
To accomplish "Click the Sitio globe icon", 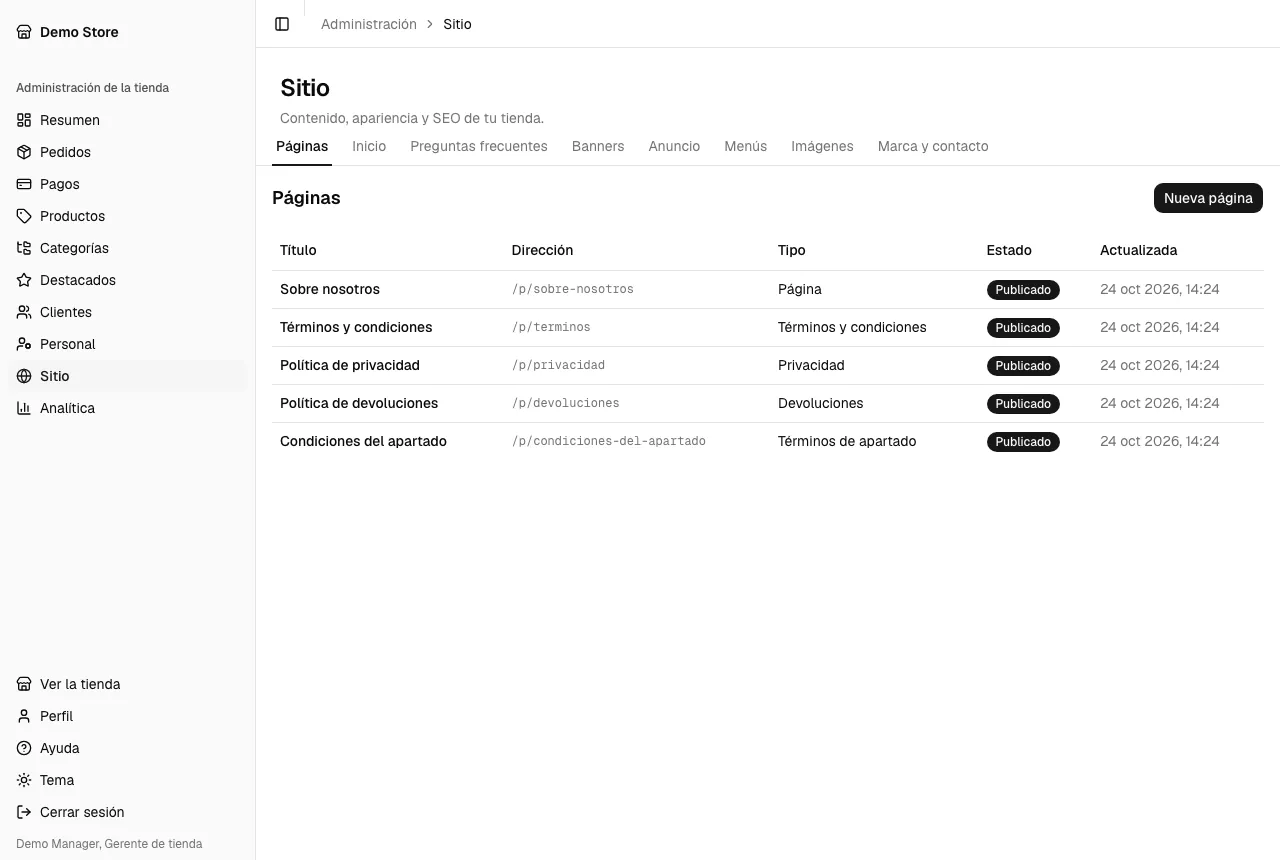I will [x=24, y=376].
